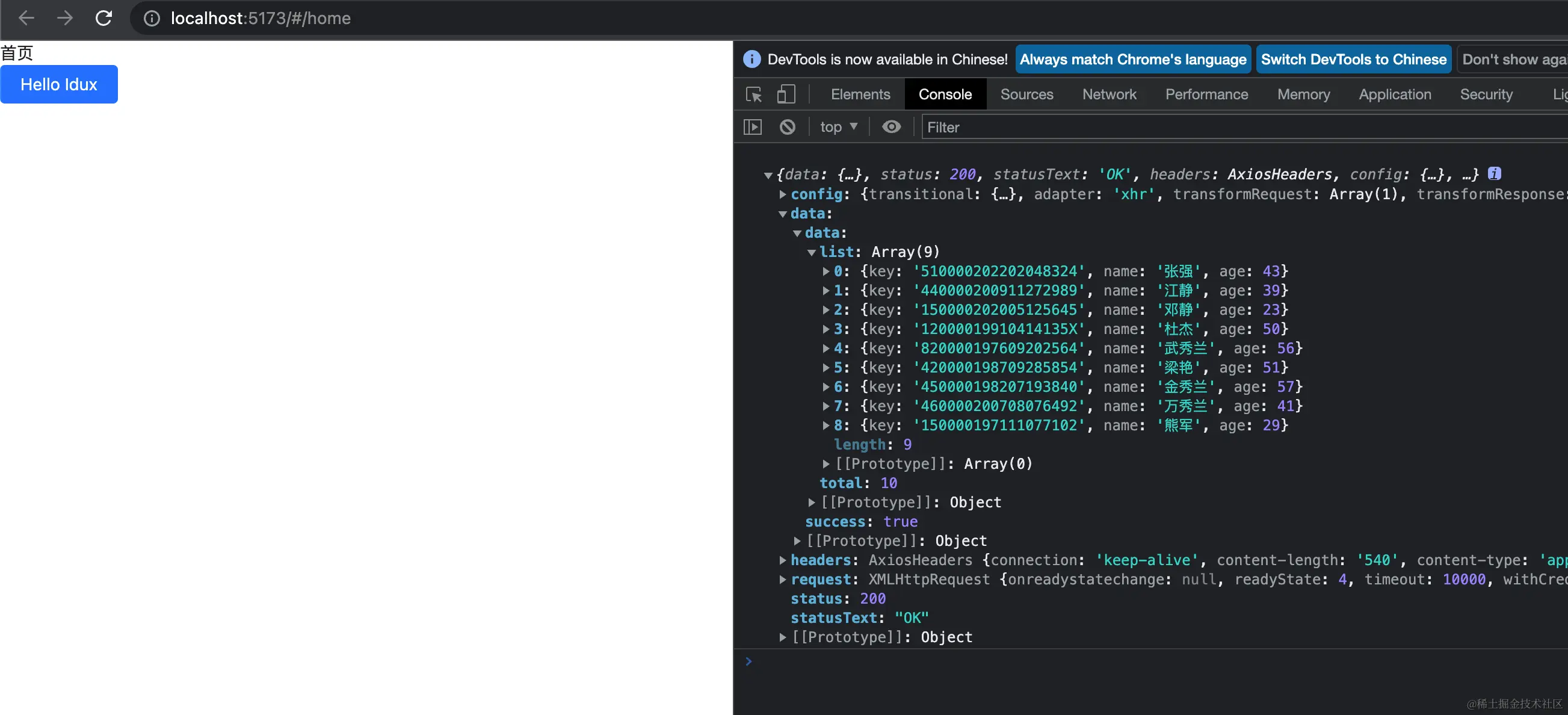Collapse the logged response object

pos(768,175)
